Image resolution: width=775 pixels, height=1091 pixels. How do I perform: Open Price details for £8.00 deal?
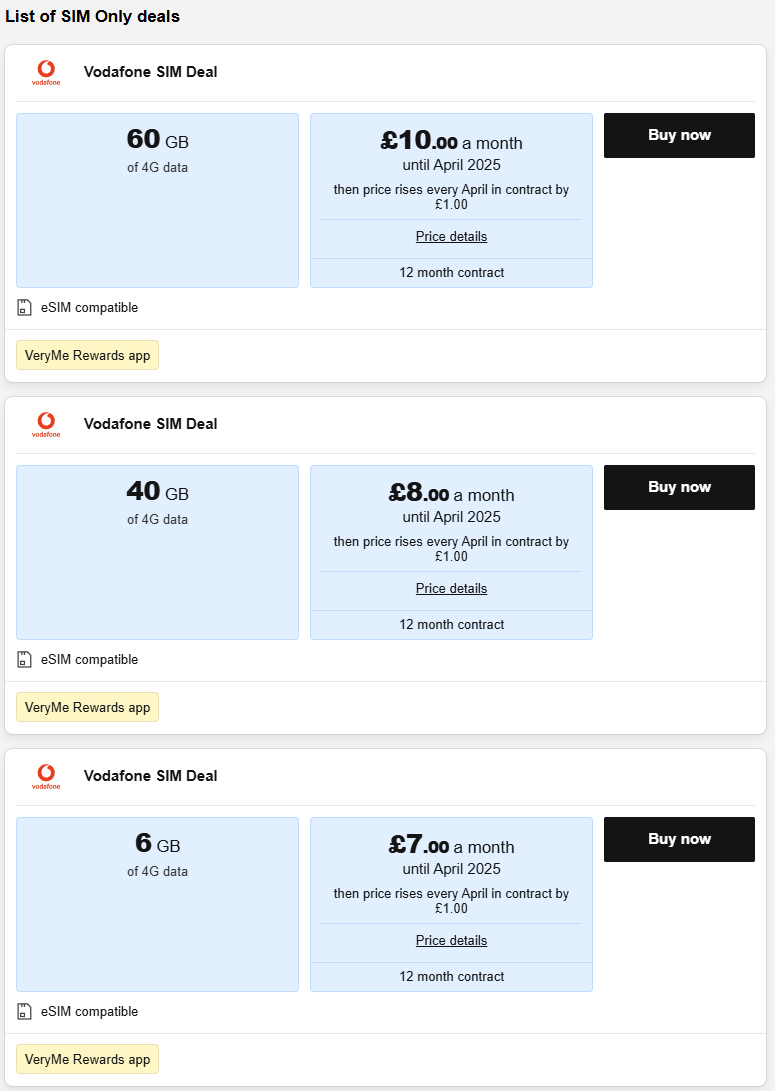(451, 589)
